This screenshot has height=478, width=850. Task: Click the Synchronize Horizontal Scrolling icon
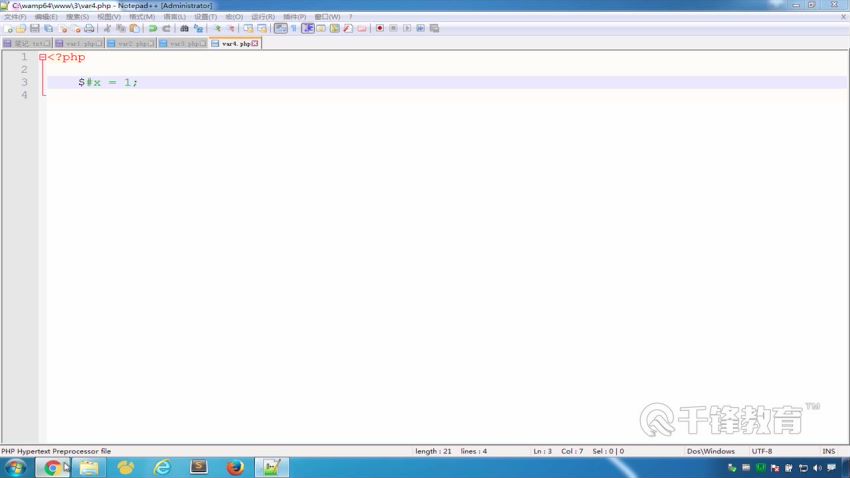coord(262,28)
